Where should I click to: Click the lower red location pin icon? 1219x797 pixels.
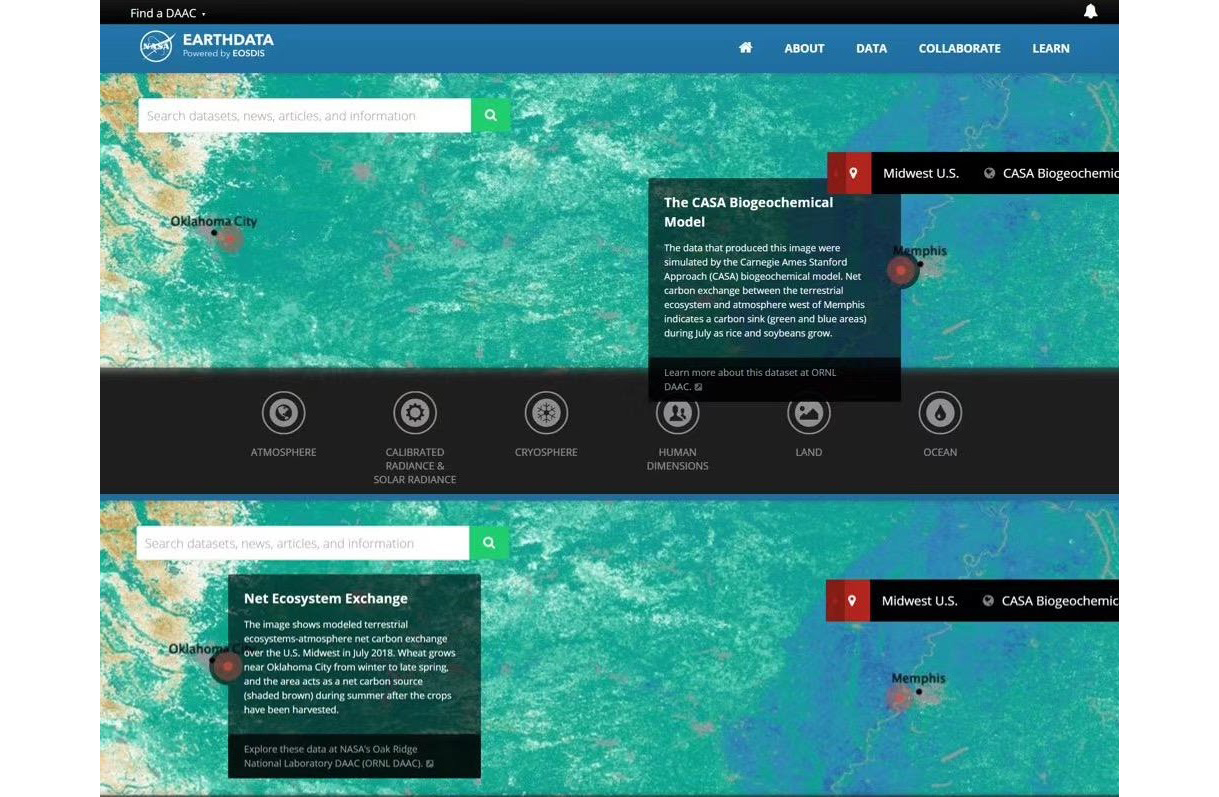pyautogui.click(x=852, y=601)
